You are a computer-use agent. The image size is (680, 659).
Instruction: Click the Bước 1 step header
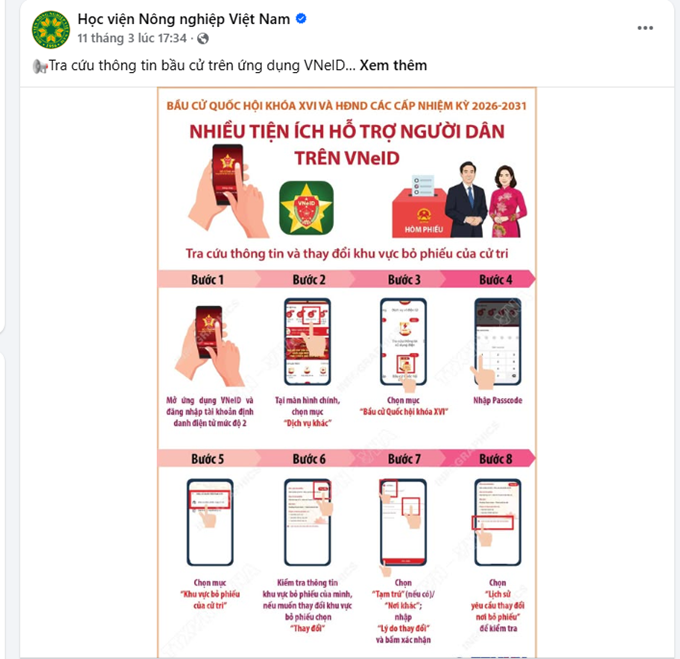tap(208, 280)
